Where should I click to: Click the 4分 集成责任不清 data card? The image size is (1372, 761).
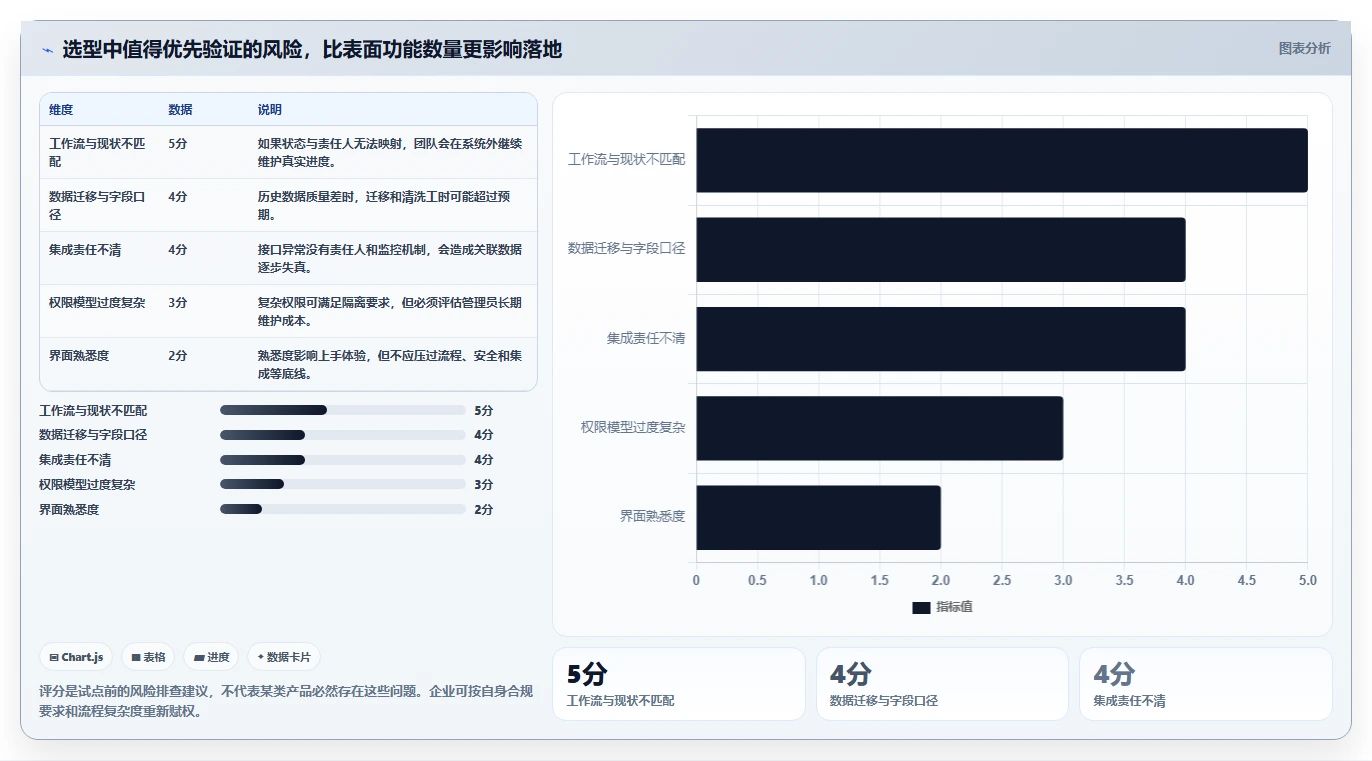(x=1205, y=684)
